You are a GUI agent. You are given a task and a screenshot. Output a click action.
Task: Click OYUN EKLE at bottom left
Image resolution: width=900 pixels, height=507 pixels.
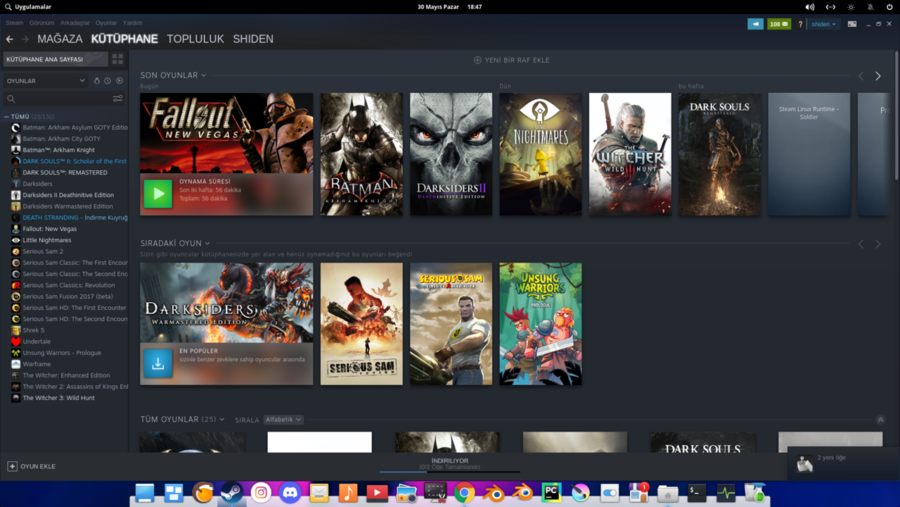point(32,466)
